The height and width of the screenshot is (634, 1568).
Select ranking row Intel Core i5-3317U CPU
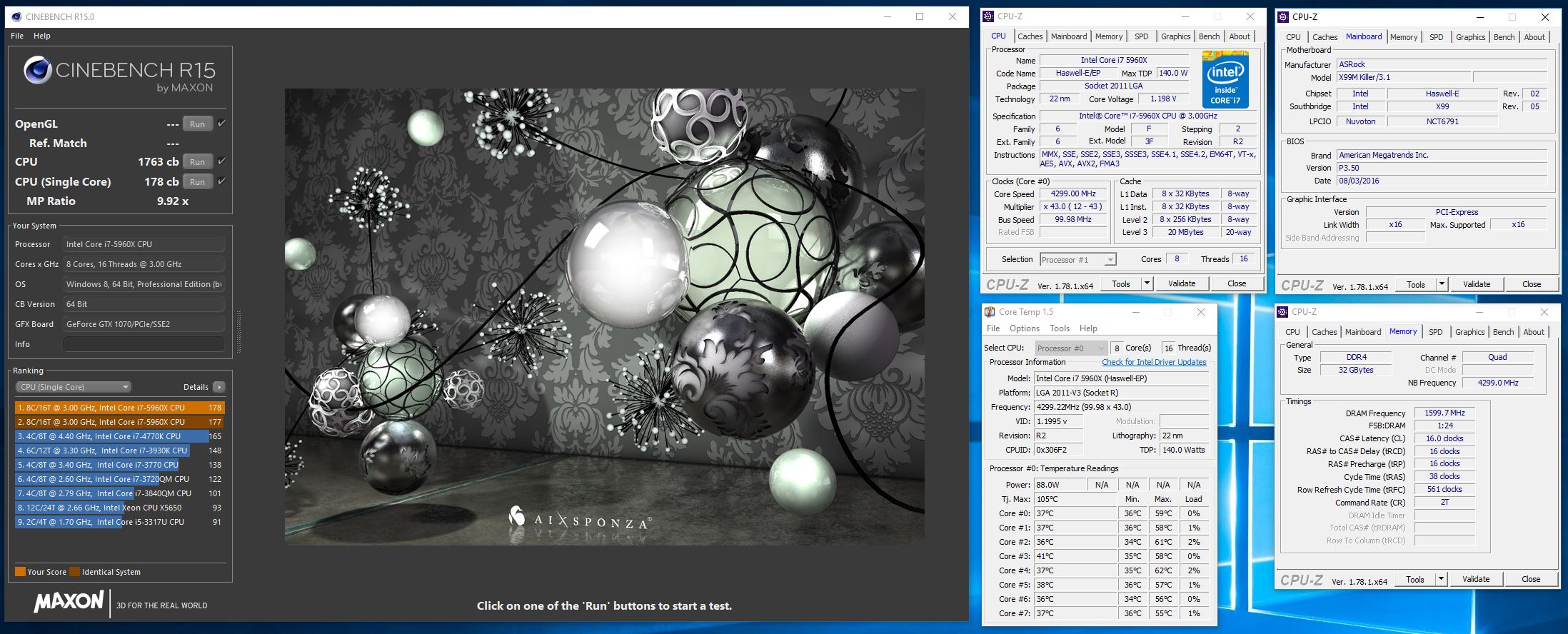(x=119, y=522)
